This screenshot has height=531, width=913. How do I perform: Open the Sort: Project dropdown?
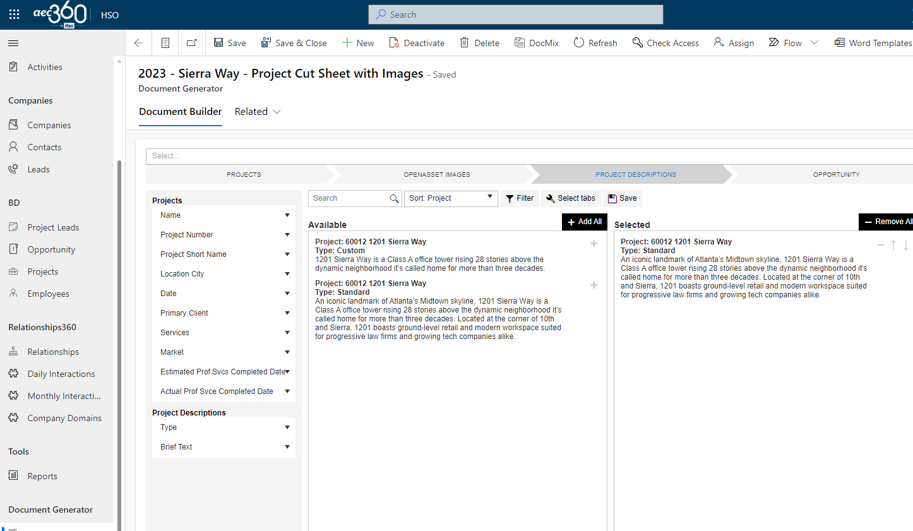click(x=451, y=199)
